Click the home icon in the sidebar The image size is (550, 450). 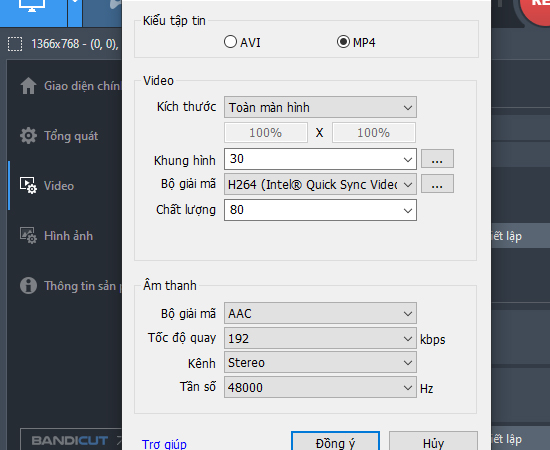pyautogui.click(x=28, y=86)
